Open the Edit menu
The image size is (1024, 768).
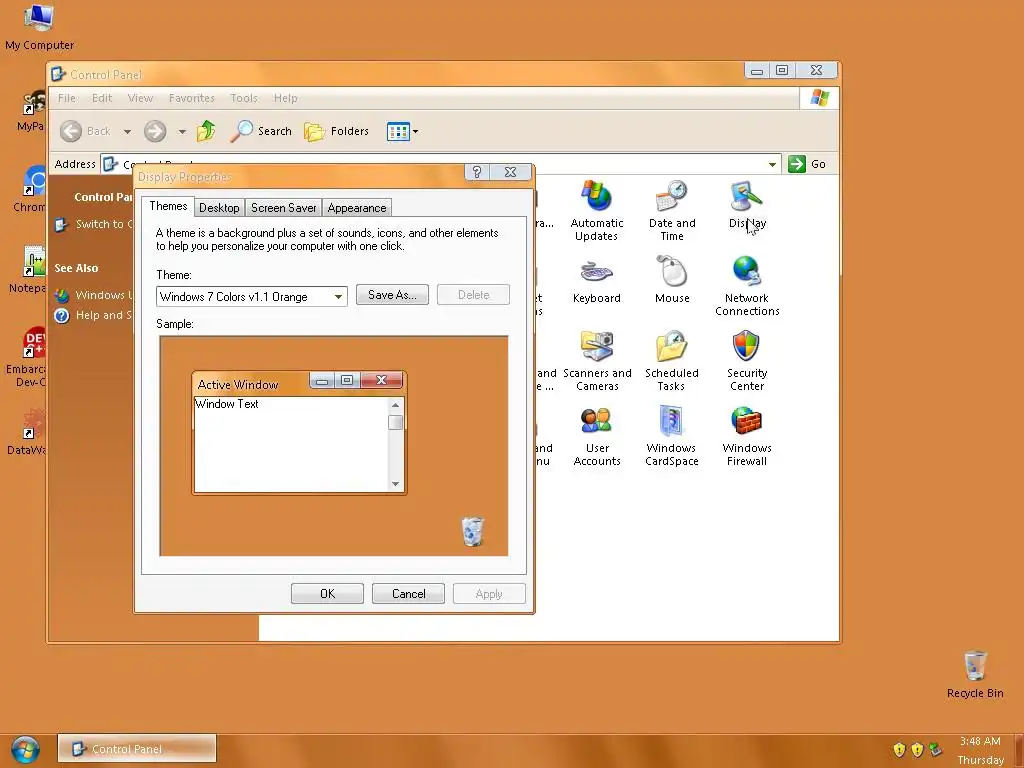pos(102,98)
